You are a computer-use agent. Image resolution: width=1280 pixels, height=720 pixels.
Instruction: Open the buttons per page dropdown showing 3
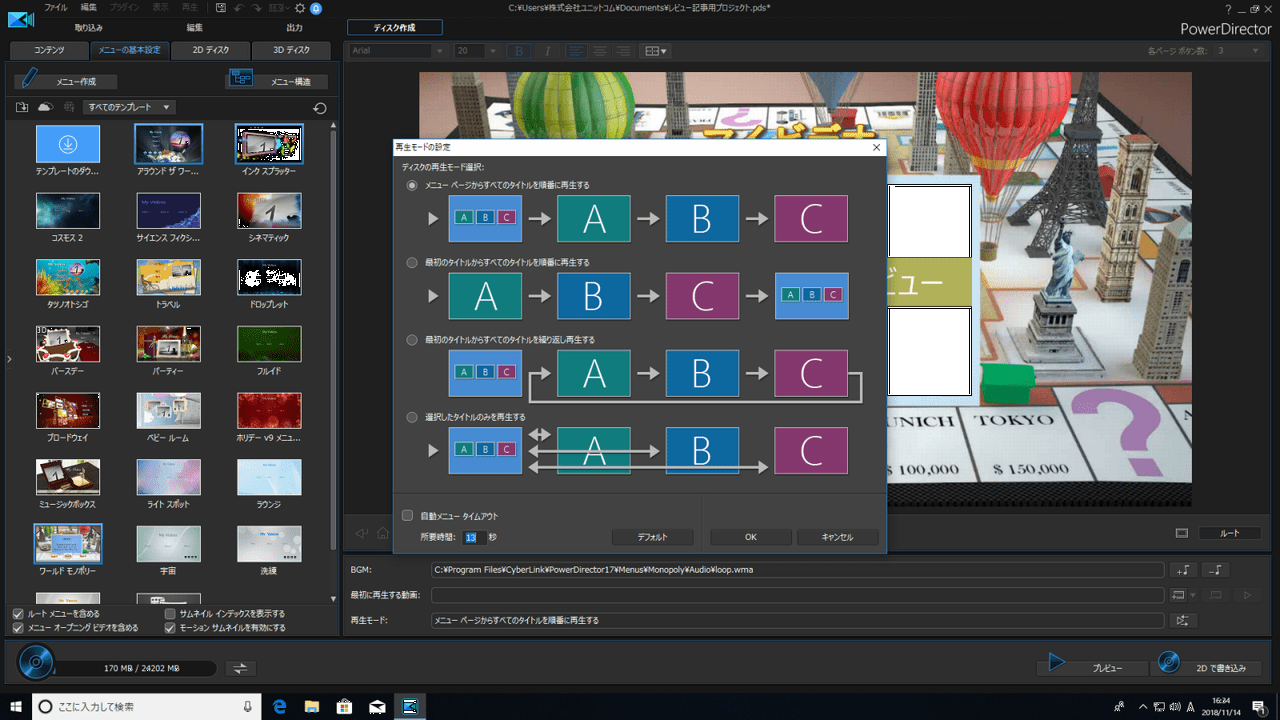point(1238,50)
